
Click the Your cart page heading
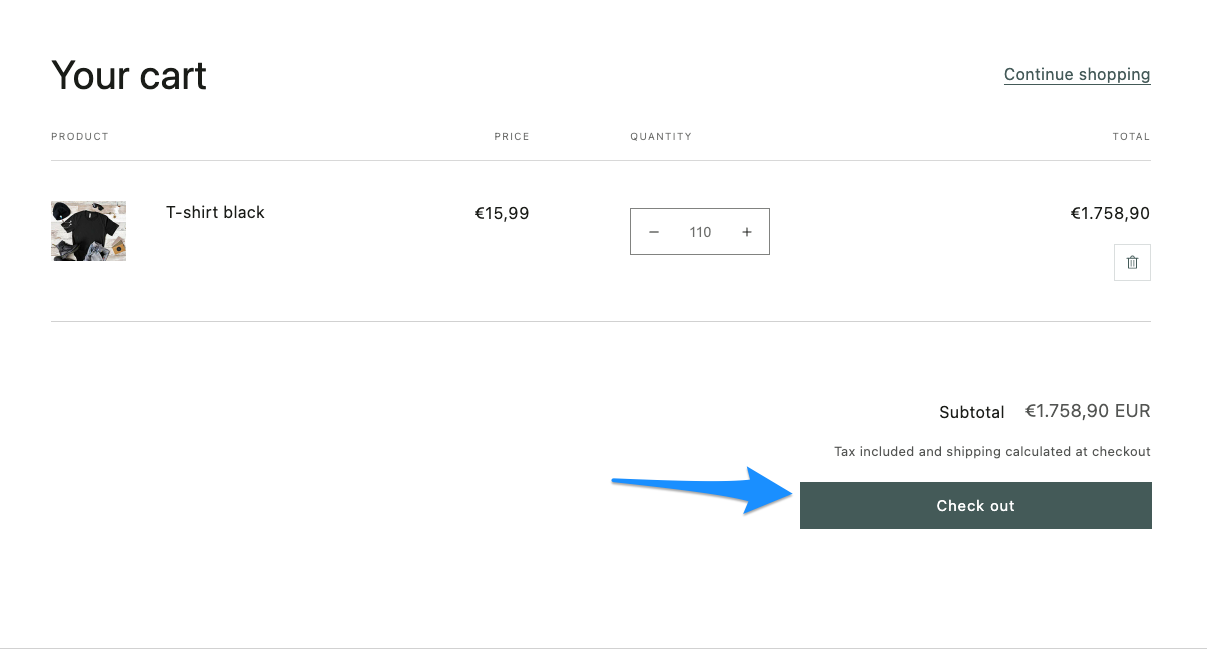129,74
